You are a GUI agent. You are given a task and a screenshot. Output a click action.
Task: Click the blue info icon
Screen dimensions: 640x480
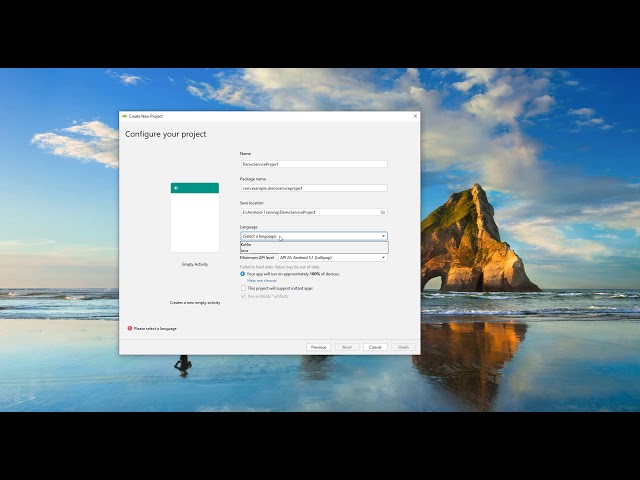tap(242, 274)
